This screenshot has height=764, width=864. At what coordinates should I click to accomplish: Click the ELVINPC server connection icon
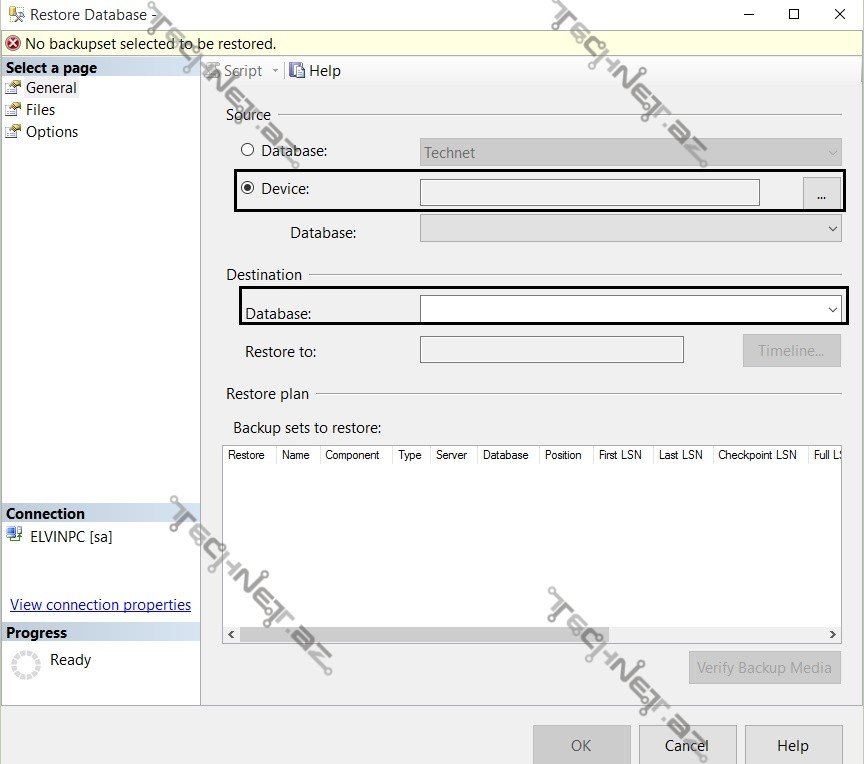pyautogui.click(x=15, y=536)
